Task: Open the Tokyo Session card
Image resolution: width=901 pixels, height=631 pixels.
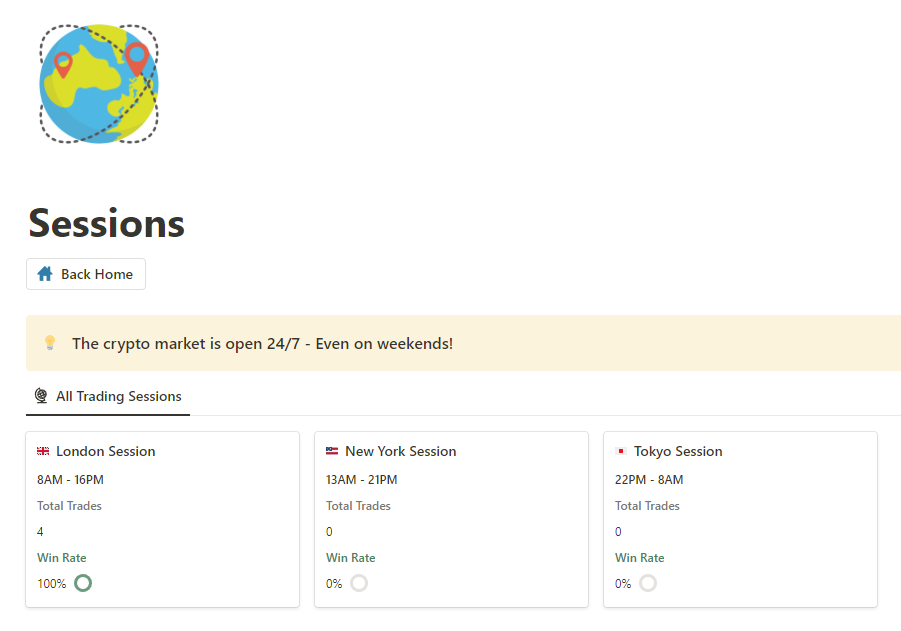Action: coord(740,518)
